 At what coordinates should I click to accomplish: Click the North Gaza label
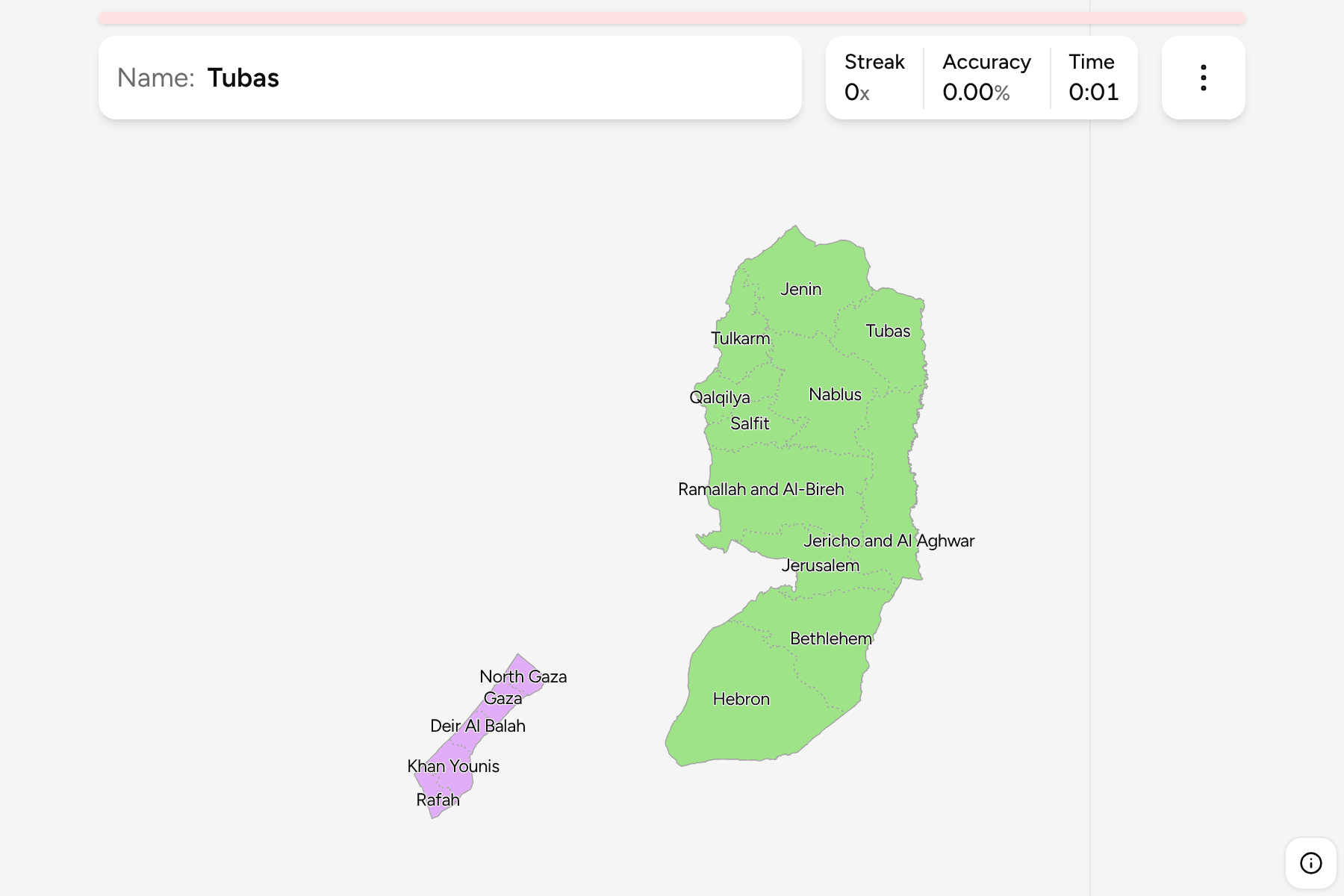(523, 676)
